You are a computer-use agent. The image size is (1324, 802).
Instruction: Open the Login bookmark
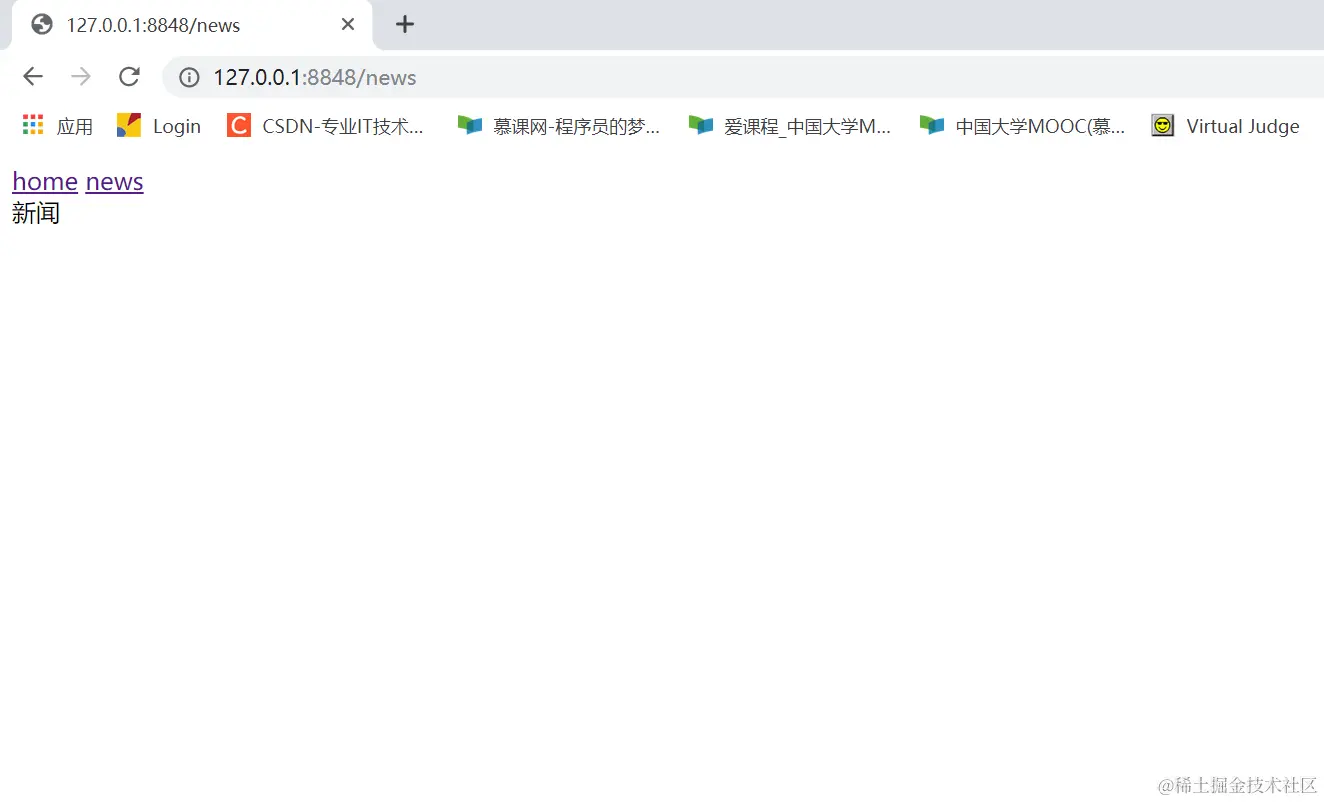coord(159,126)
